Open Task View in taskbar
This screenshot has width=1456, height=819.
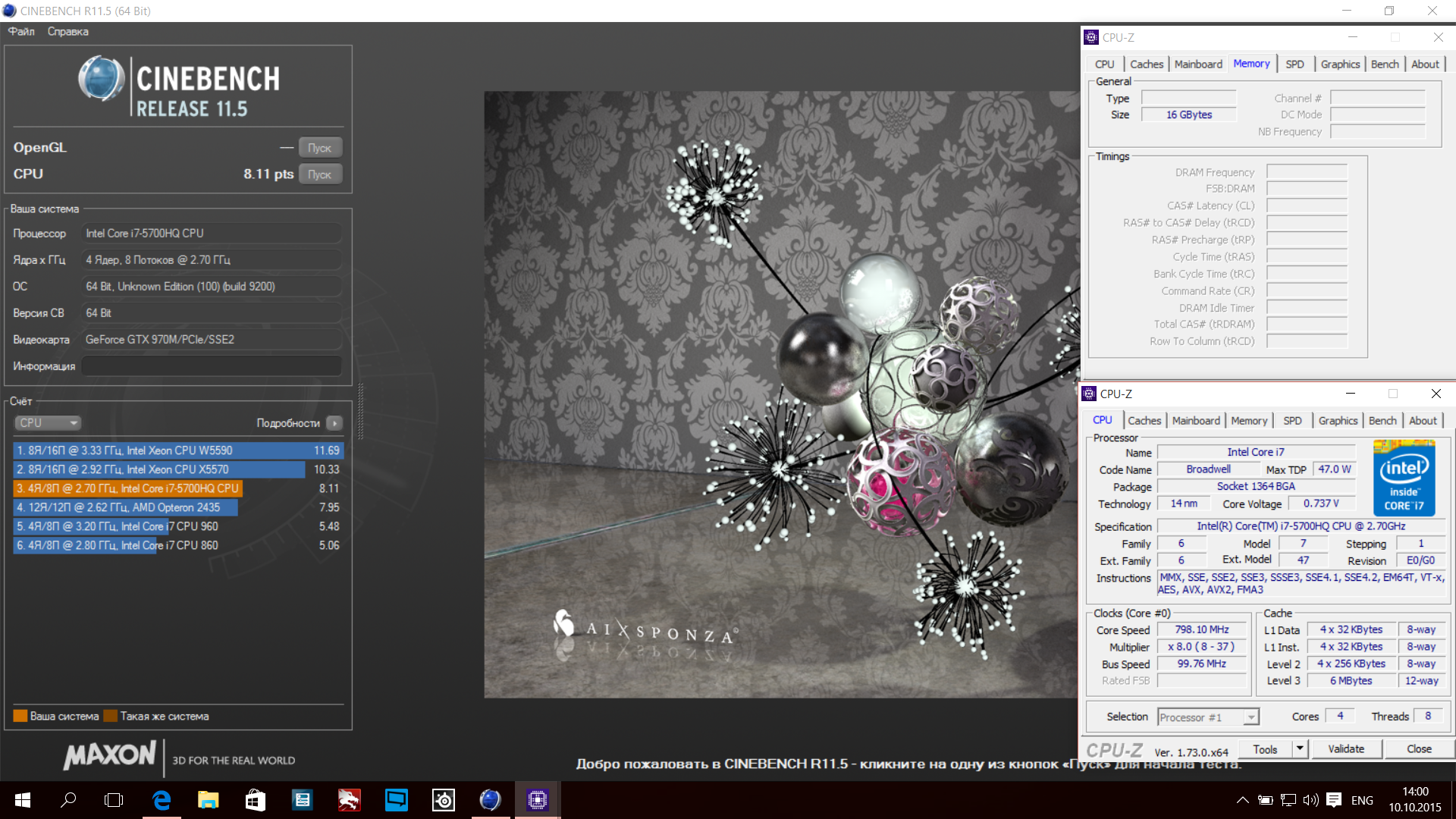[114, 800]
